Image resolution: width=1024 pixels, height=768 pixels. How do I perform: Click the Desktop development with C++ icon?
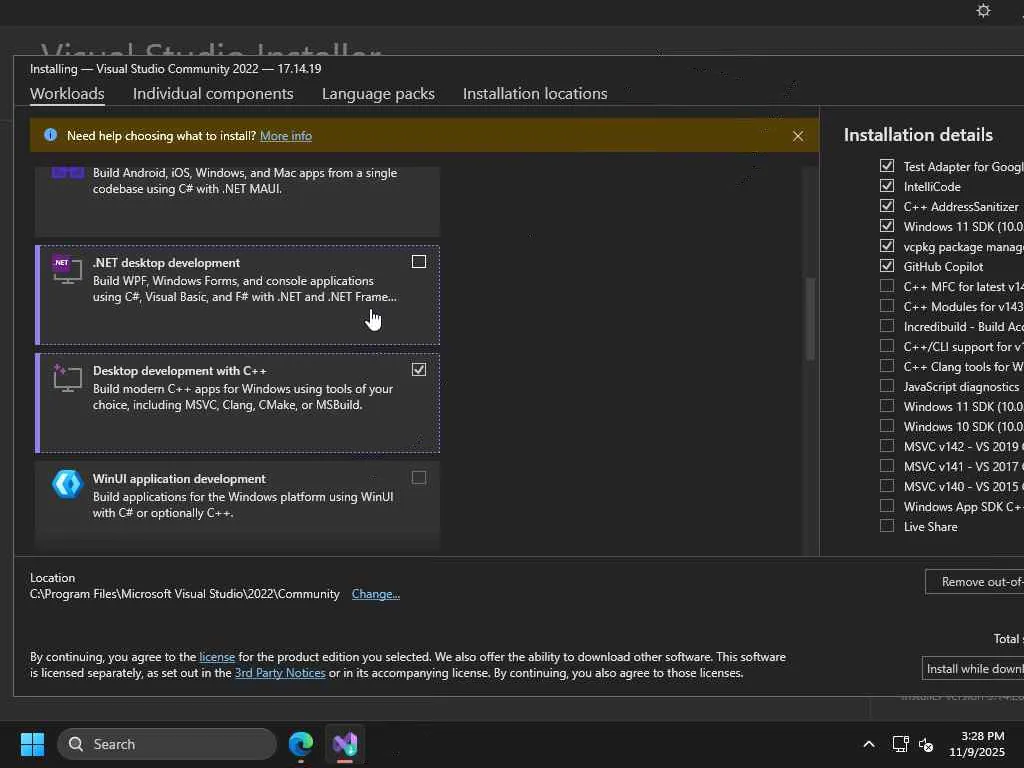(x=67, y=377)
